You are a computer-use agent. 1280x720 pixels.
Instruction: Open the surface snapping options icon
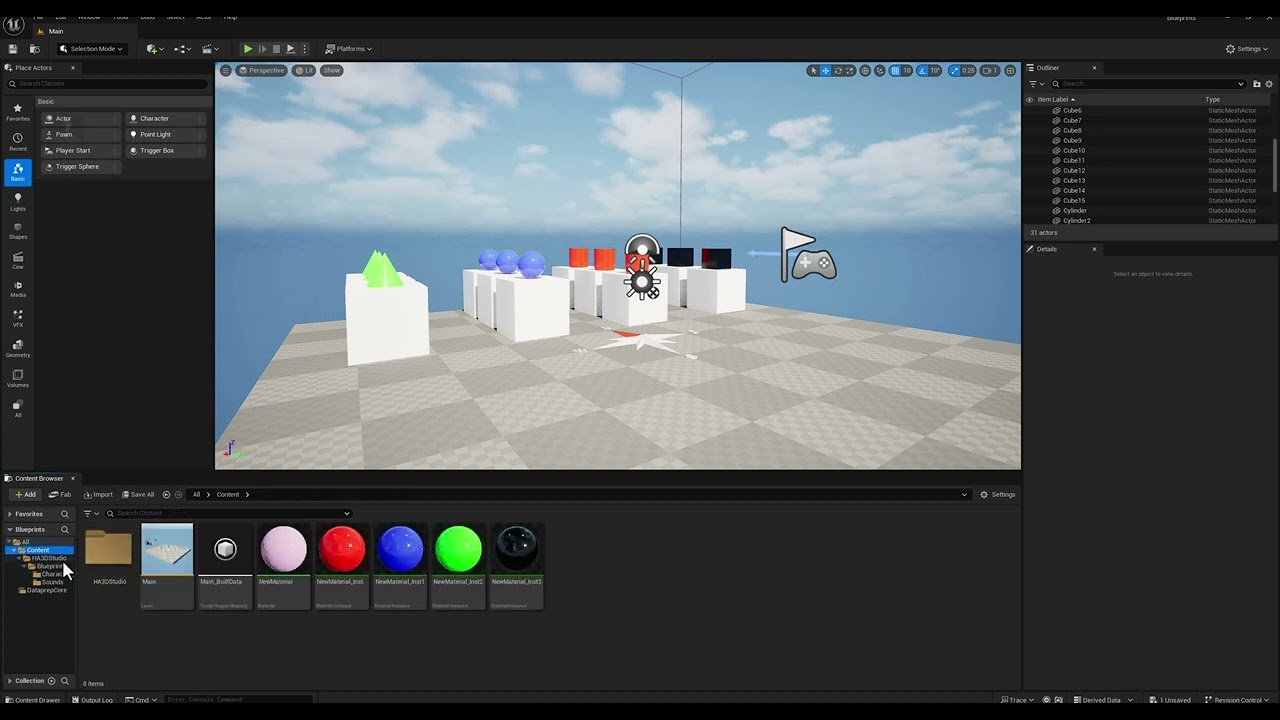[879, 71]
